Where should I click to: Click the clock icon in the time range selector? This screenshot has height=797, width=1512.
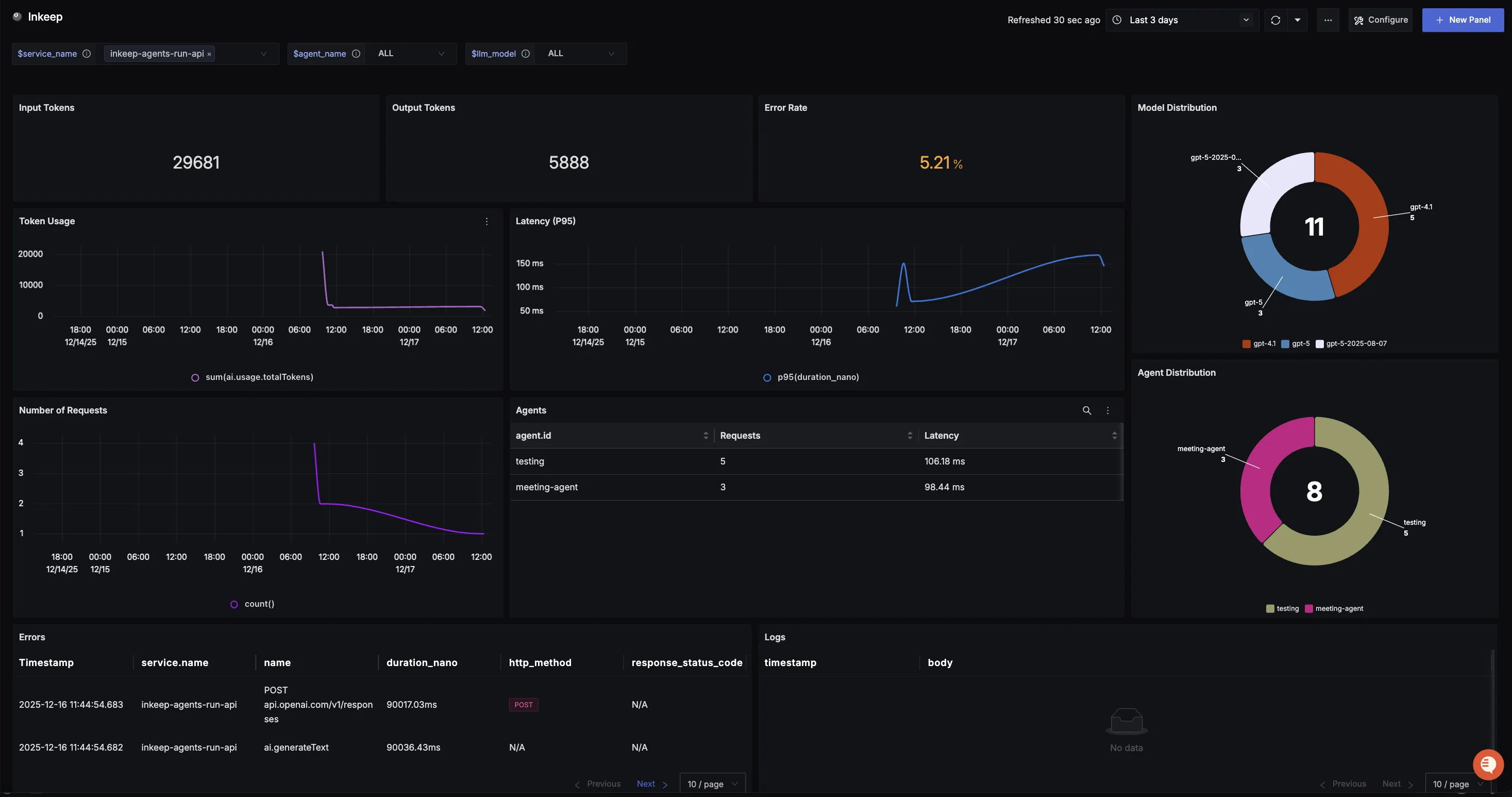coord(1116,20)
